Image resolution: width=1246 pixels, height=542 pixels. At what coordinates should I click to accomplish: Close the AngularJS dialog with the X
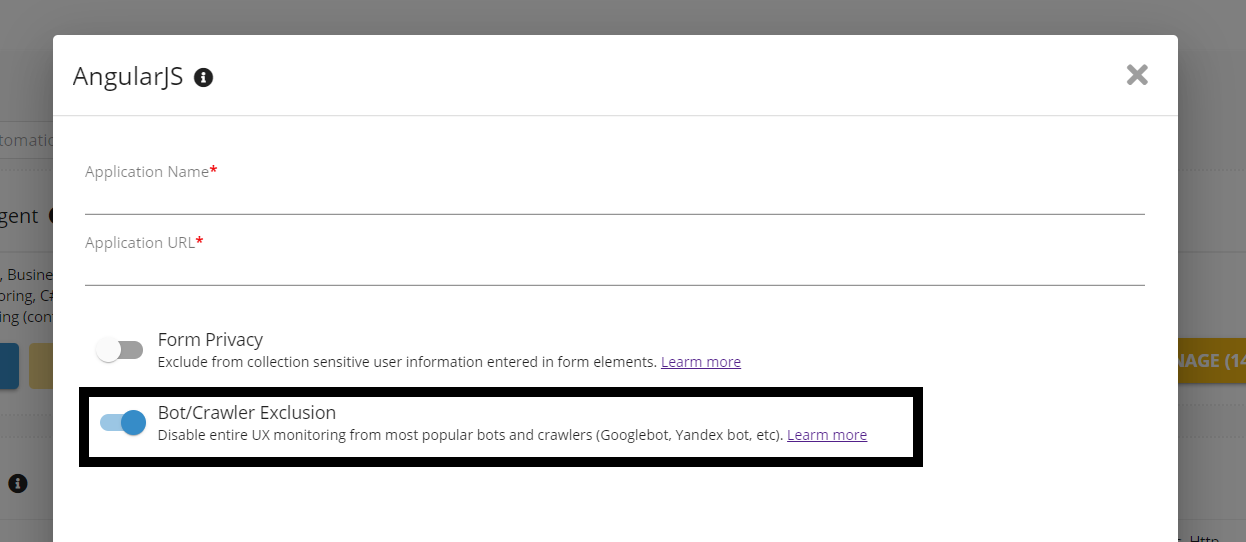[x=1136, y=75]
